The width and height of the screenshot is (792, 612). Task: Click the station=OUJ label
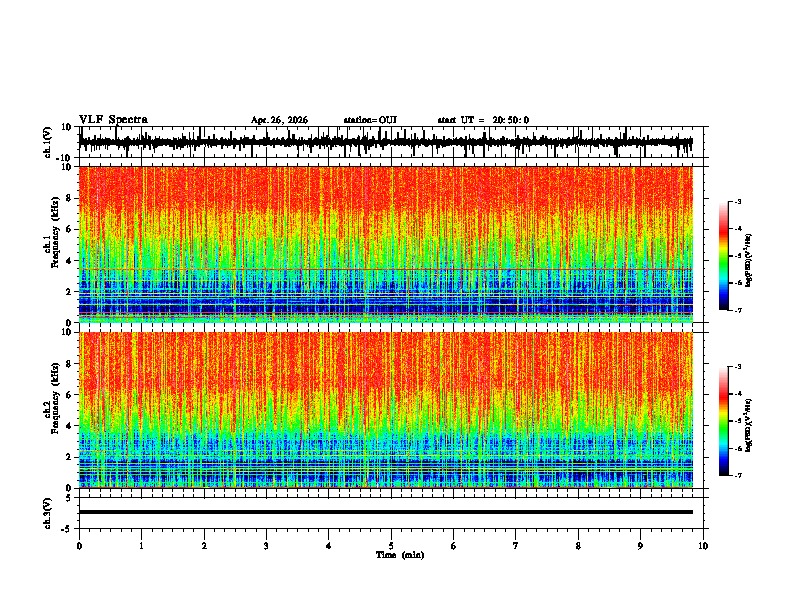pyautogui.click(x=370, y=120)
